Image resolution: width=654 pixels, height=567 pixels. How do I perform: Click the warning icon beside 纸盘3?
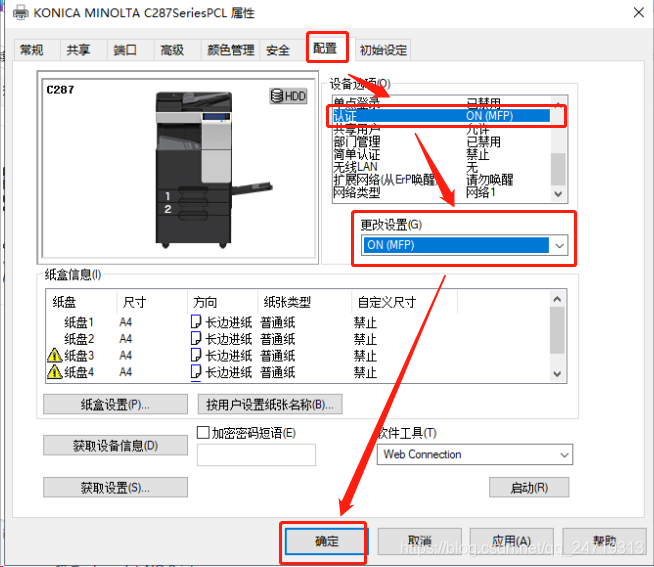55,355
